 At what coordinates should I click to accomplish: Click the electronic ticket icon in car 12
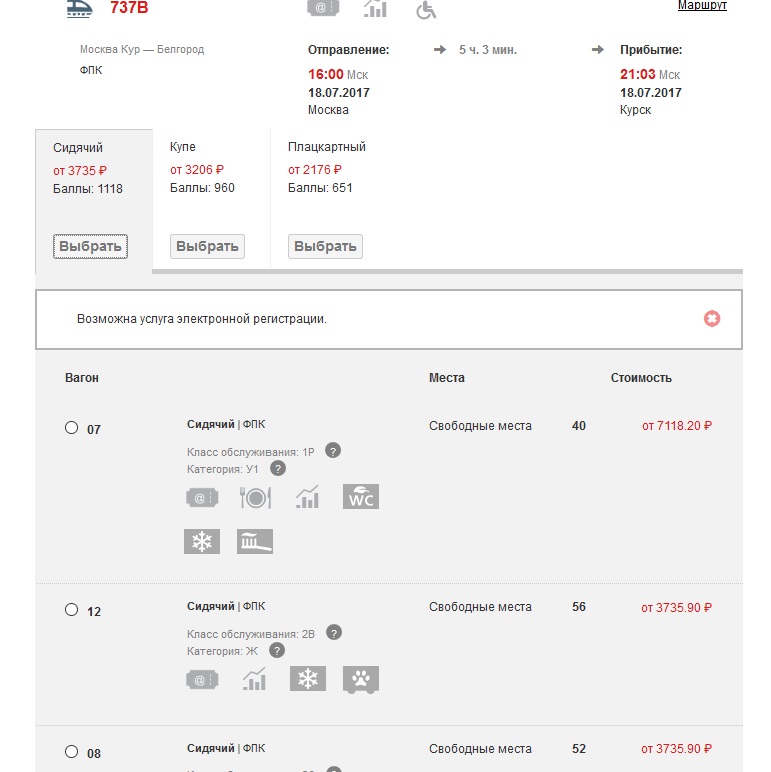click(x=202, y=680)
